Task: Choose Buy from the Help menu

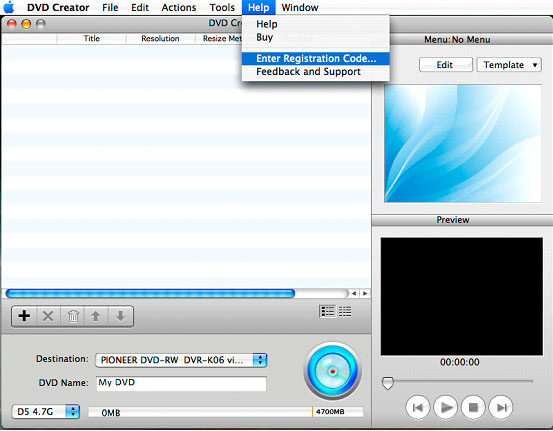Action: pyautogui.click(x=316, y=37)
